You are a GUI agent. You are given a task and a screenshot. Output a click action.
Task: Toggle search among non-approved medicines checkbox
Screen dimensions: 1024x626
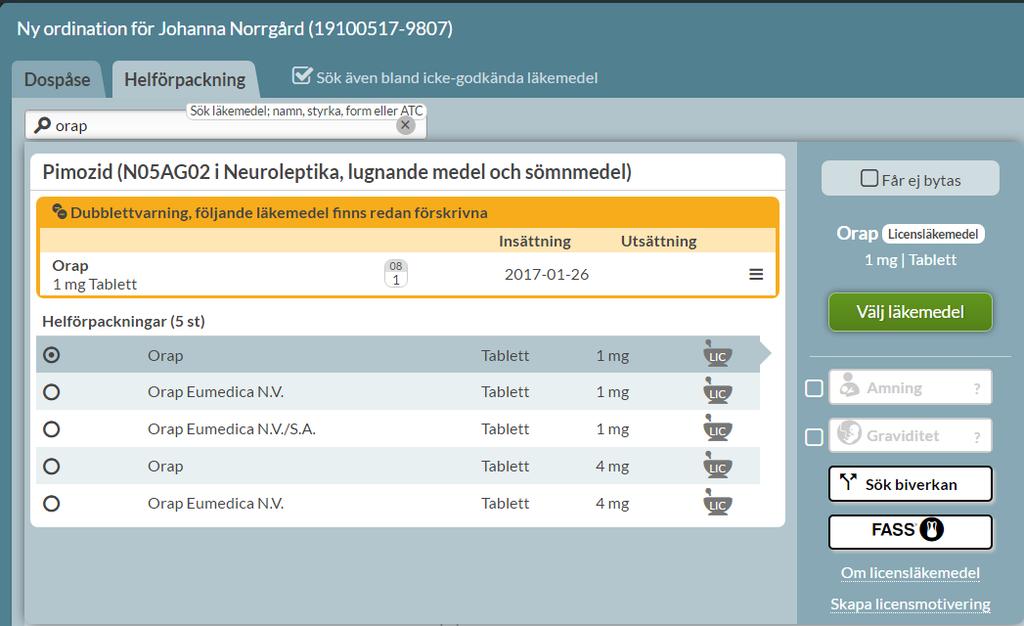302,76
